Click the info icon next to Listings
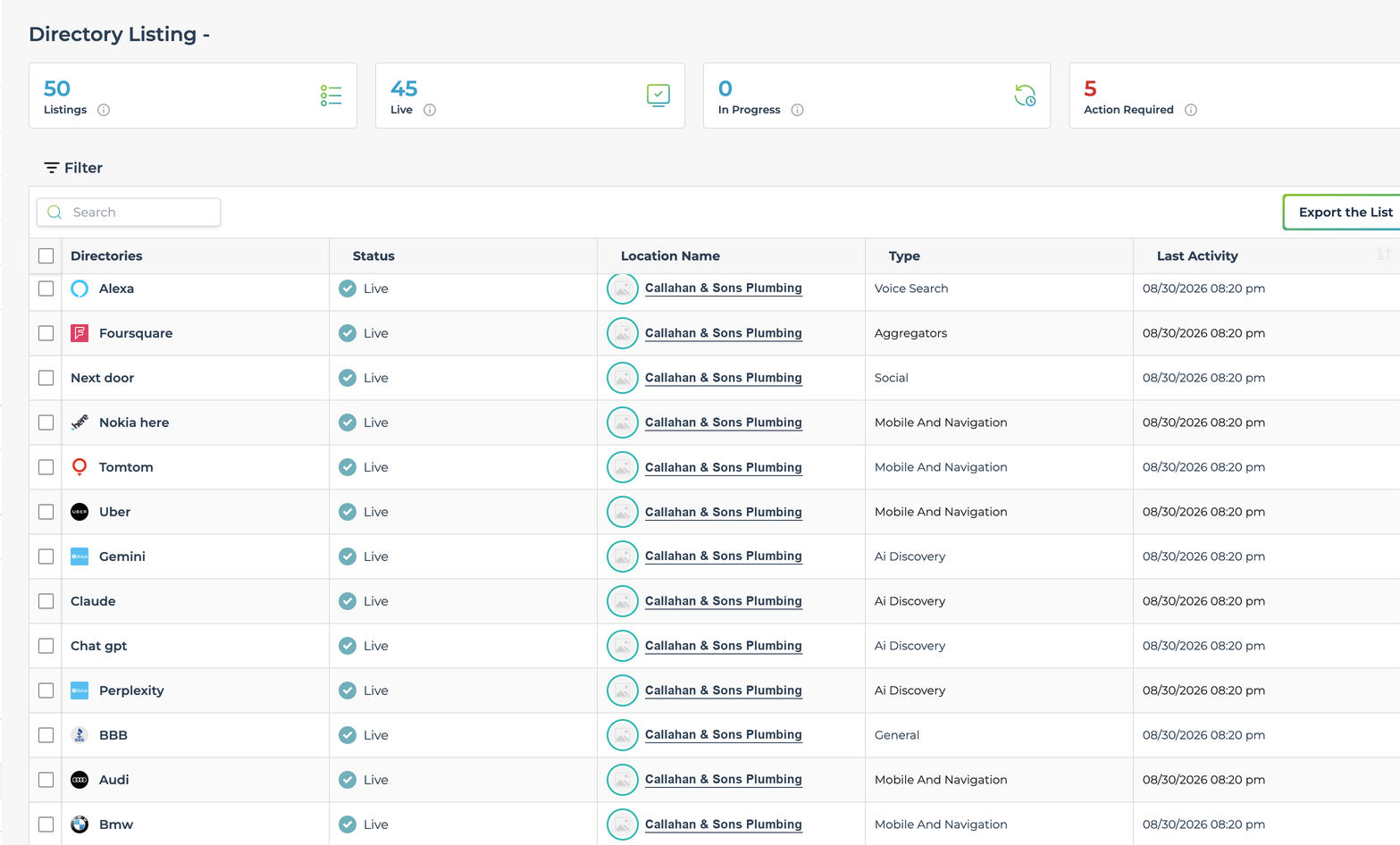Image resolution: width=1400 pixels, height=845 pixels. [x=104, y=110]
